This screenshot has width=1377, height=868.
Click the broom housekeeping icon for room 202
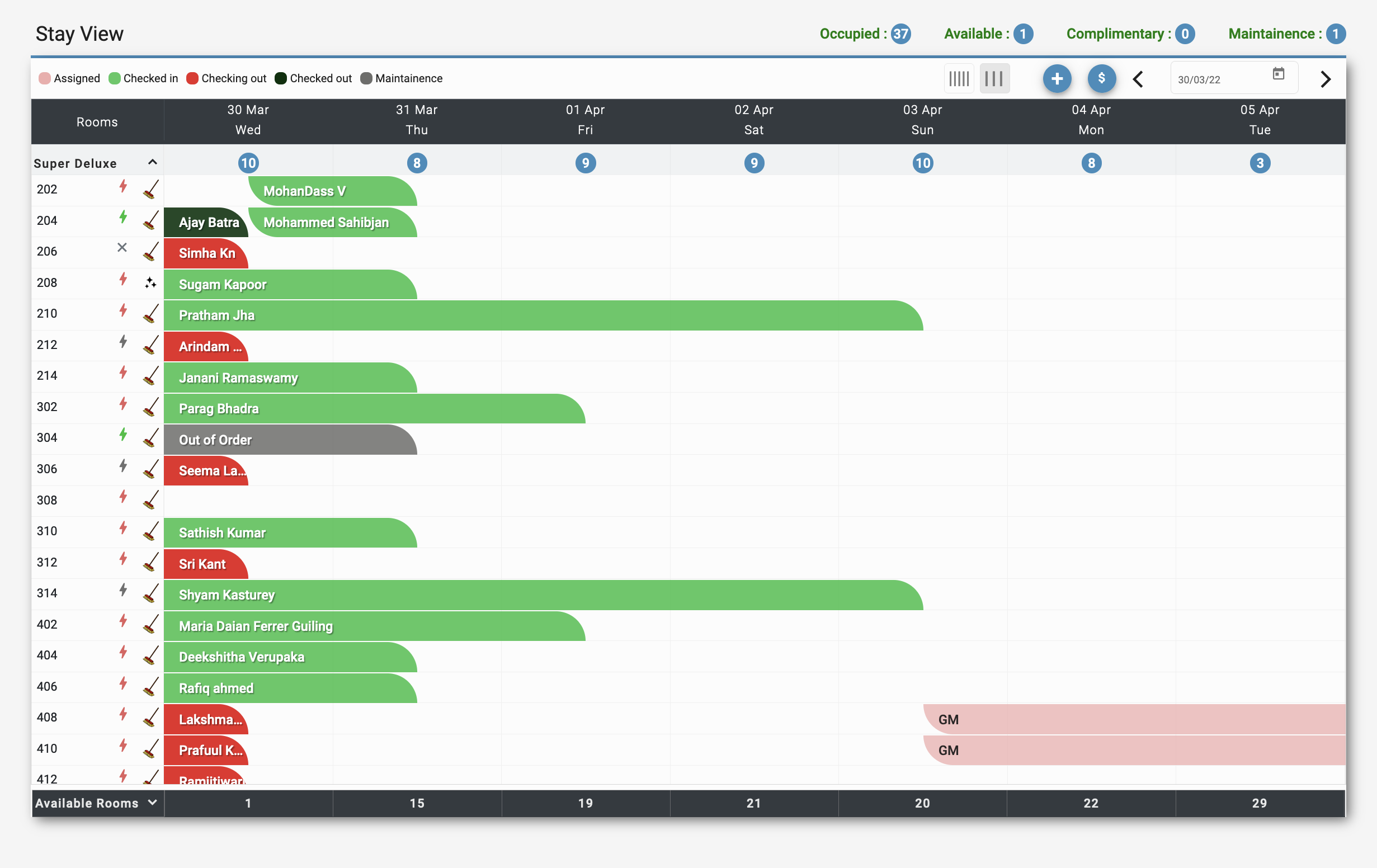click(150, 189)
